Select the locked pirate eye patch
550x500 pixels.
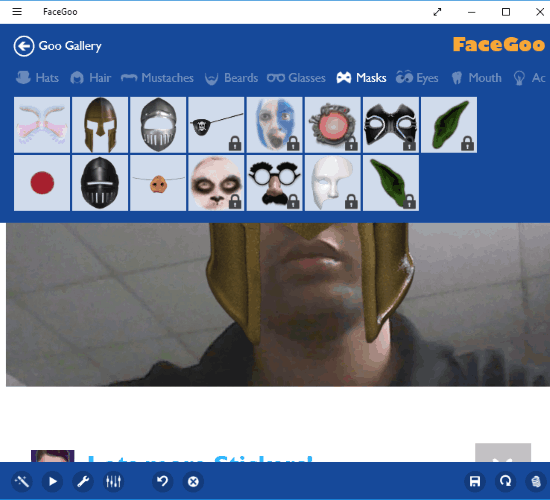coord(216,125)
